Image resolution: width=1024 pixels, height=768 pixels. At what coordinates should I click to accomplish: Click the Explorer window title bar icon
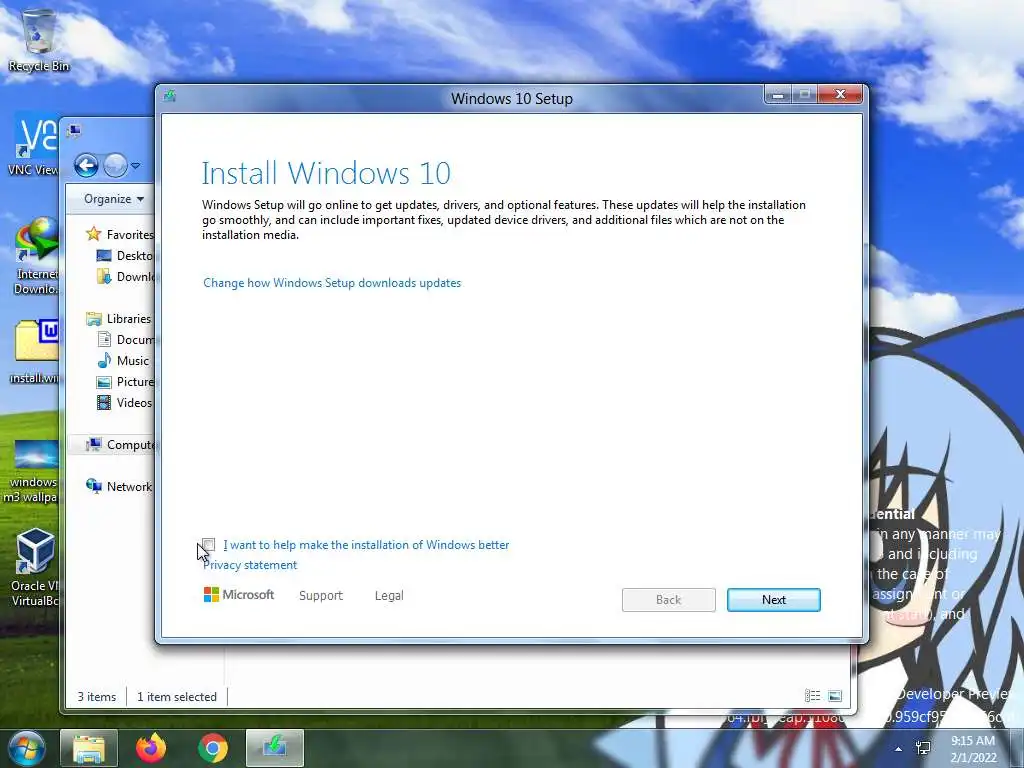pyautogui.click(x=74, y=131)
